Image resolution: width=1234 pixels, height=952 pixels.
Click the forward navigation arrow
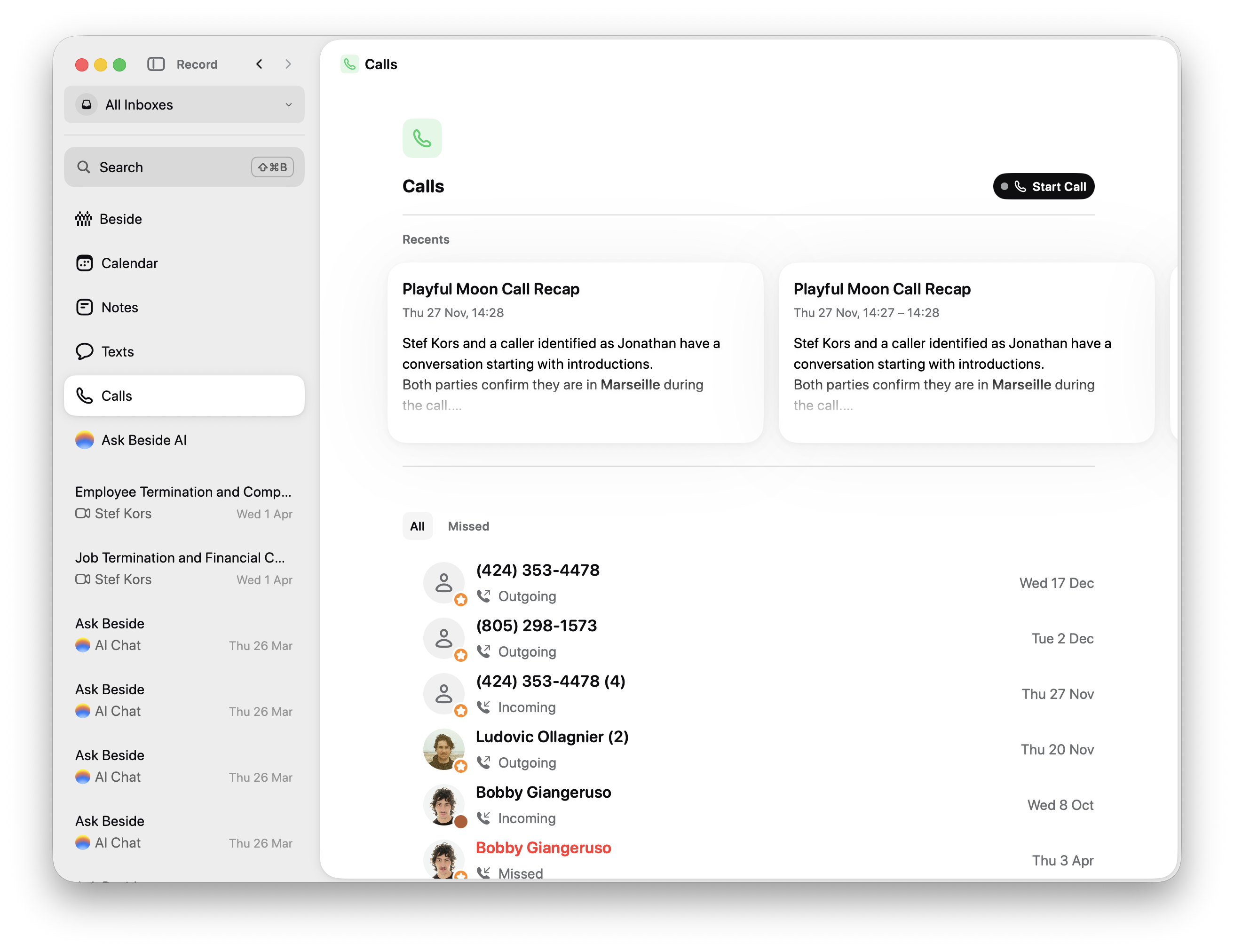point(288,64)
